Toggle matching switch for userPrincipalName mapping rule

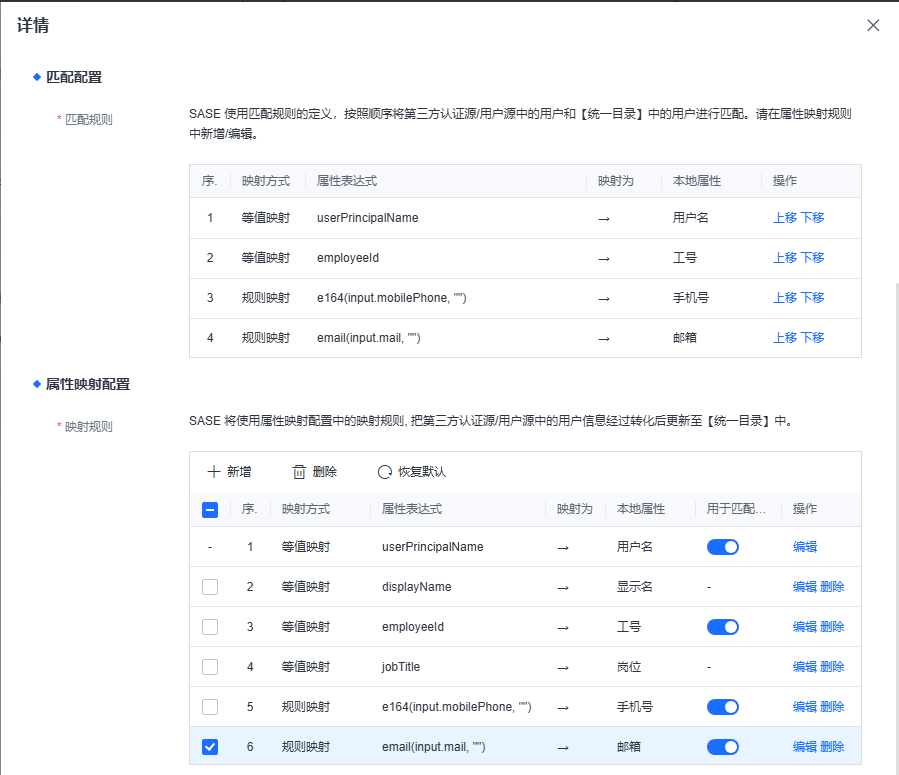(722, 547)
